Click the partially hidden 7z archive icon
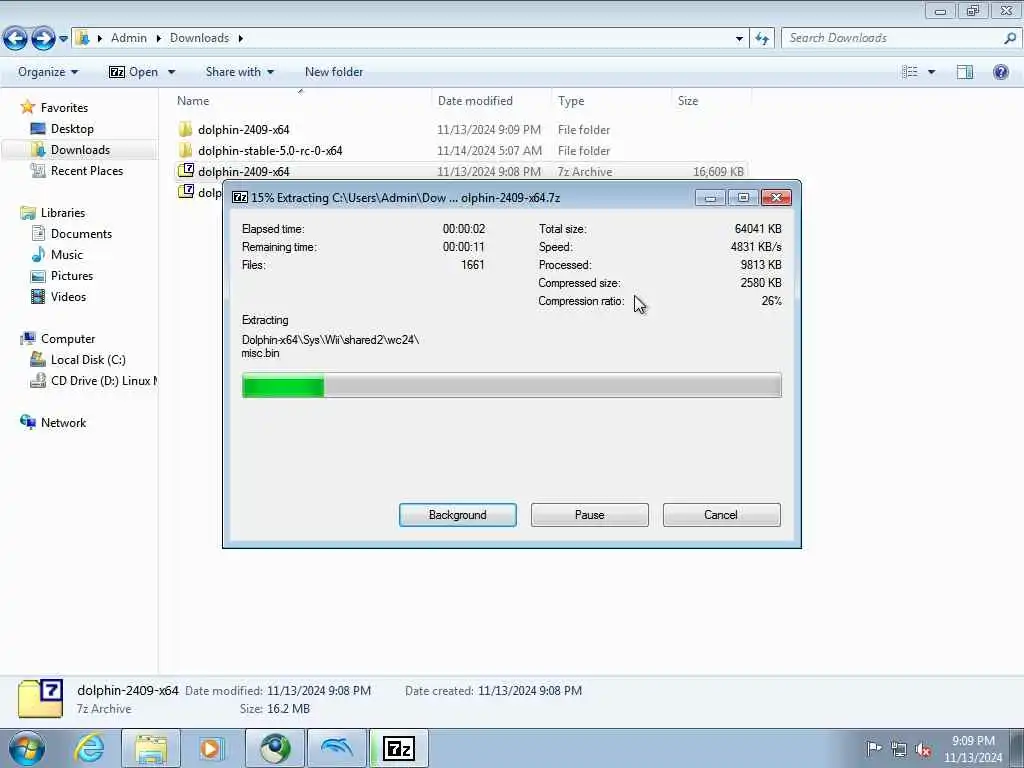The image size is (1024, 768). point(186,191)
